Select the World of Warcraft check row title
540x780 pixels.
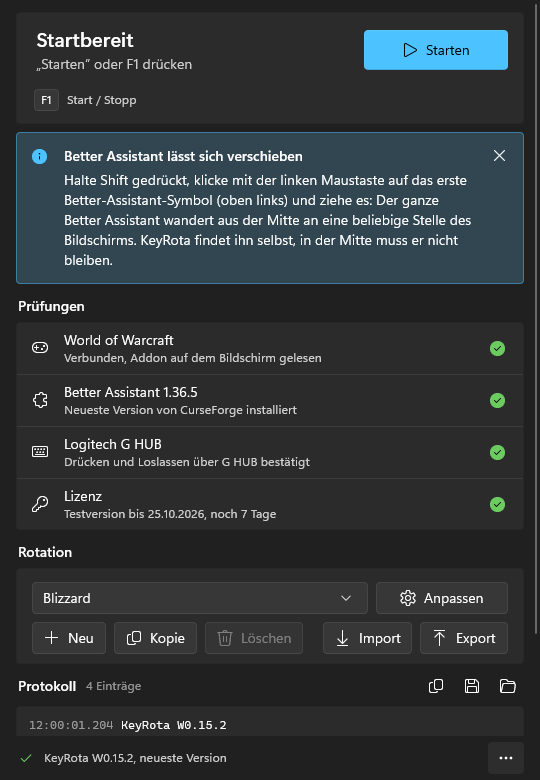[119, 340]
